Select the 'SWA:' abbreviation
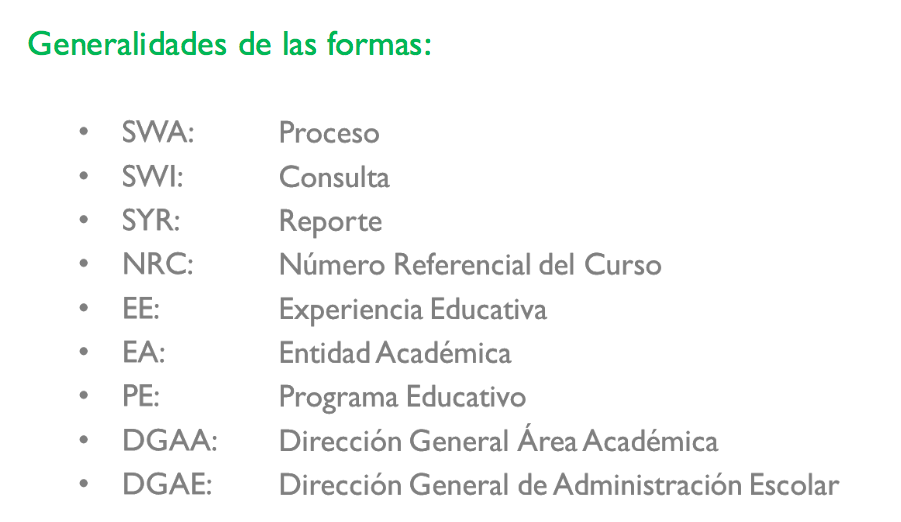Screen dimensions: 901x522 click(x=158, y=133)
